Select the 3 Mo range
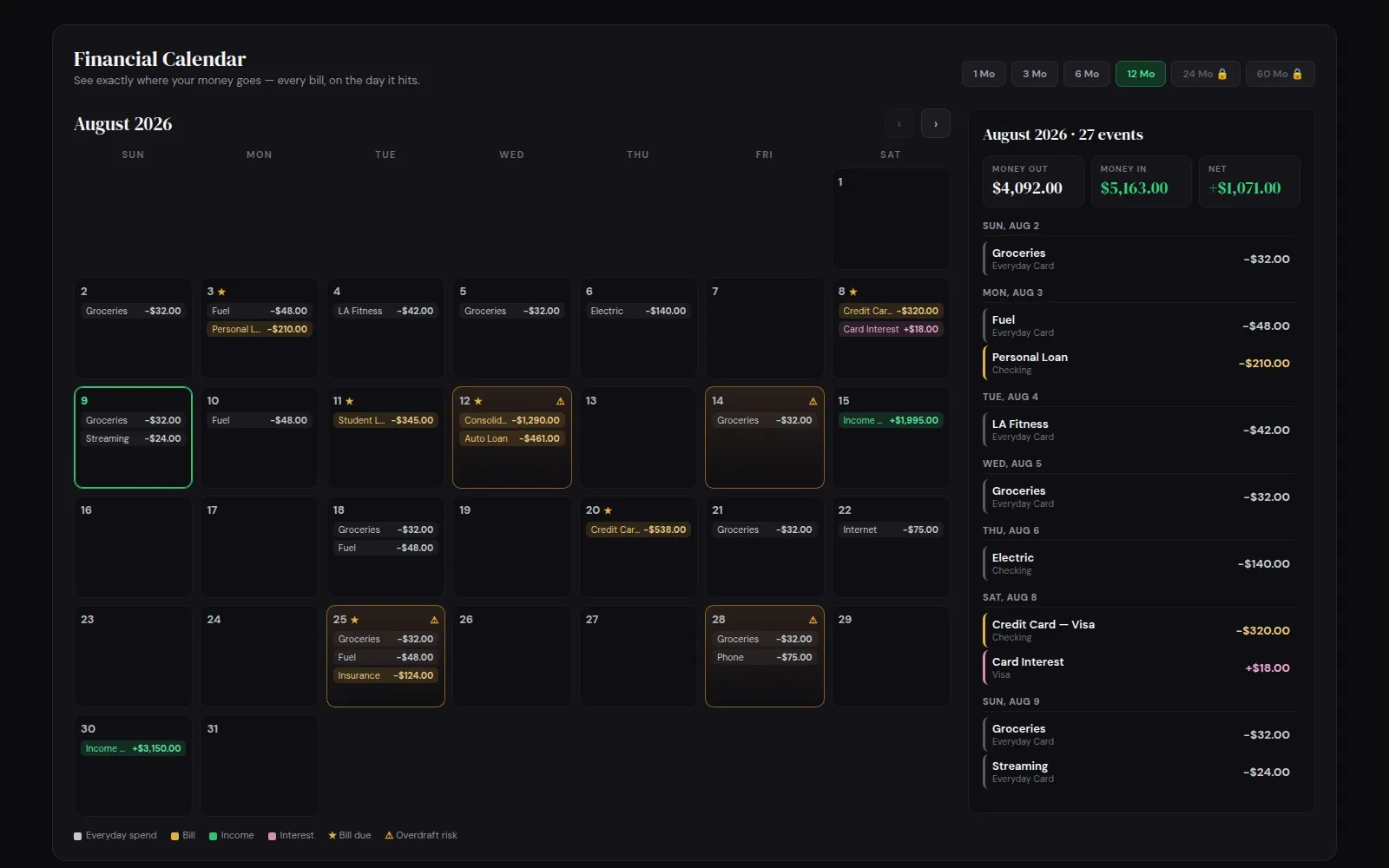 tap(1034, 74)
